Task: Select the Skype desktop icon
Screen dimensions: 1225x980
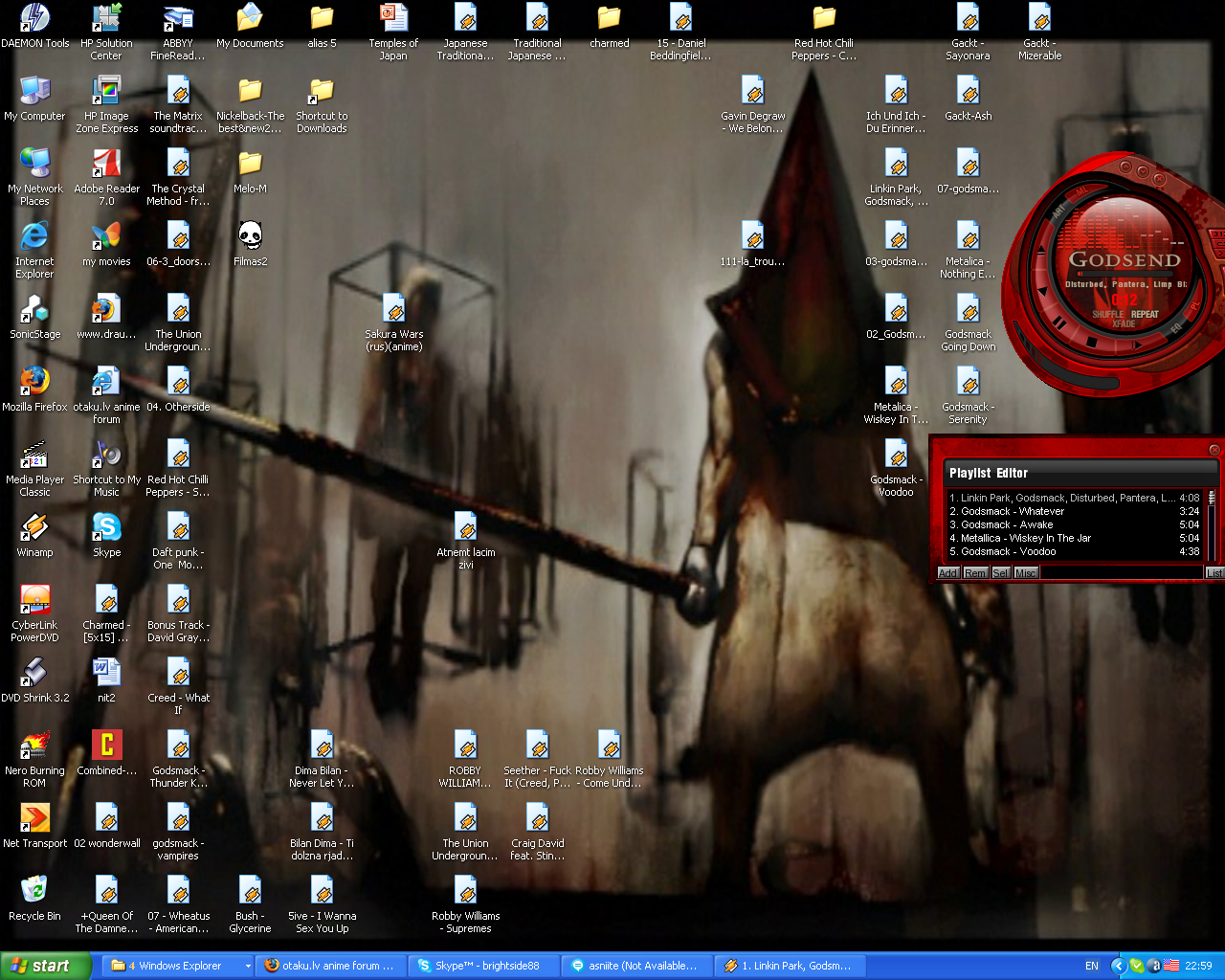Action: pos(106,535)
